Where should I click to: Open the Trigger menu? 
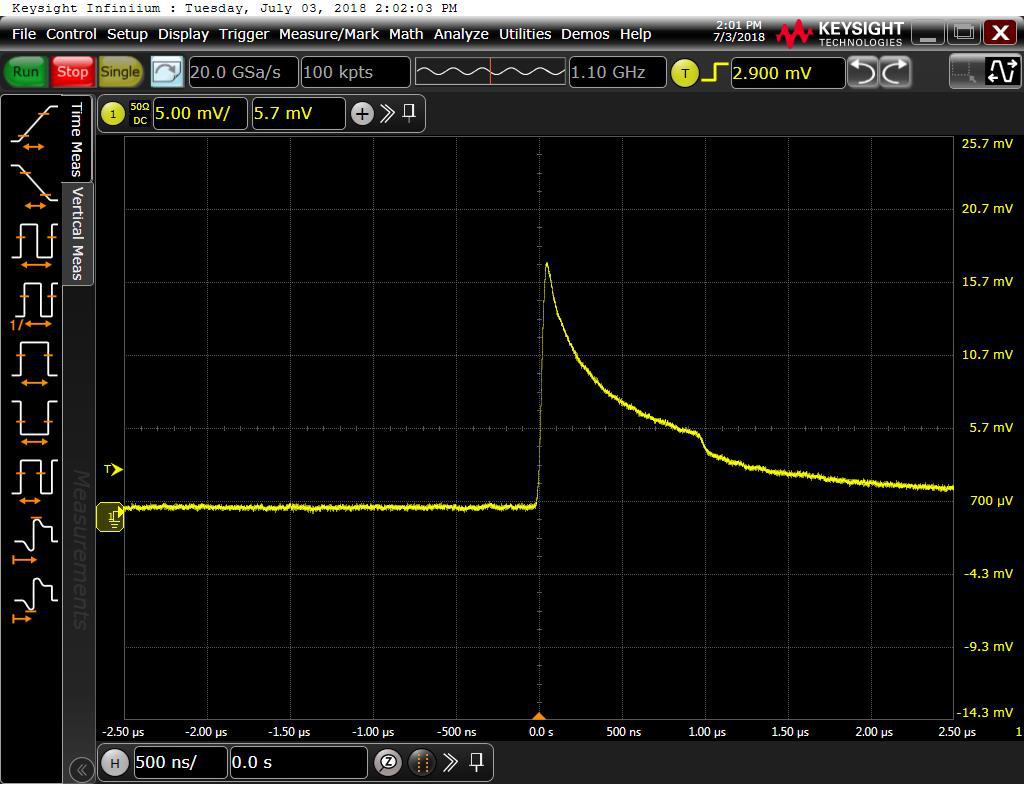pos(244,34)
